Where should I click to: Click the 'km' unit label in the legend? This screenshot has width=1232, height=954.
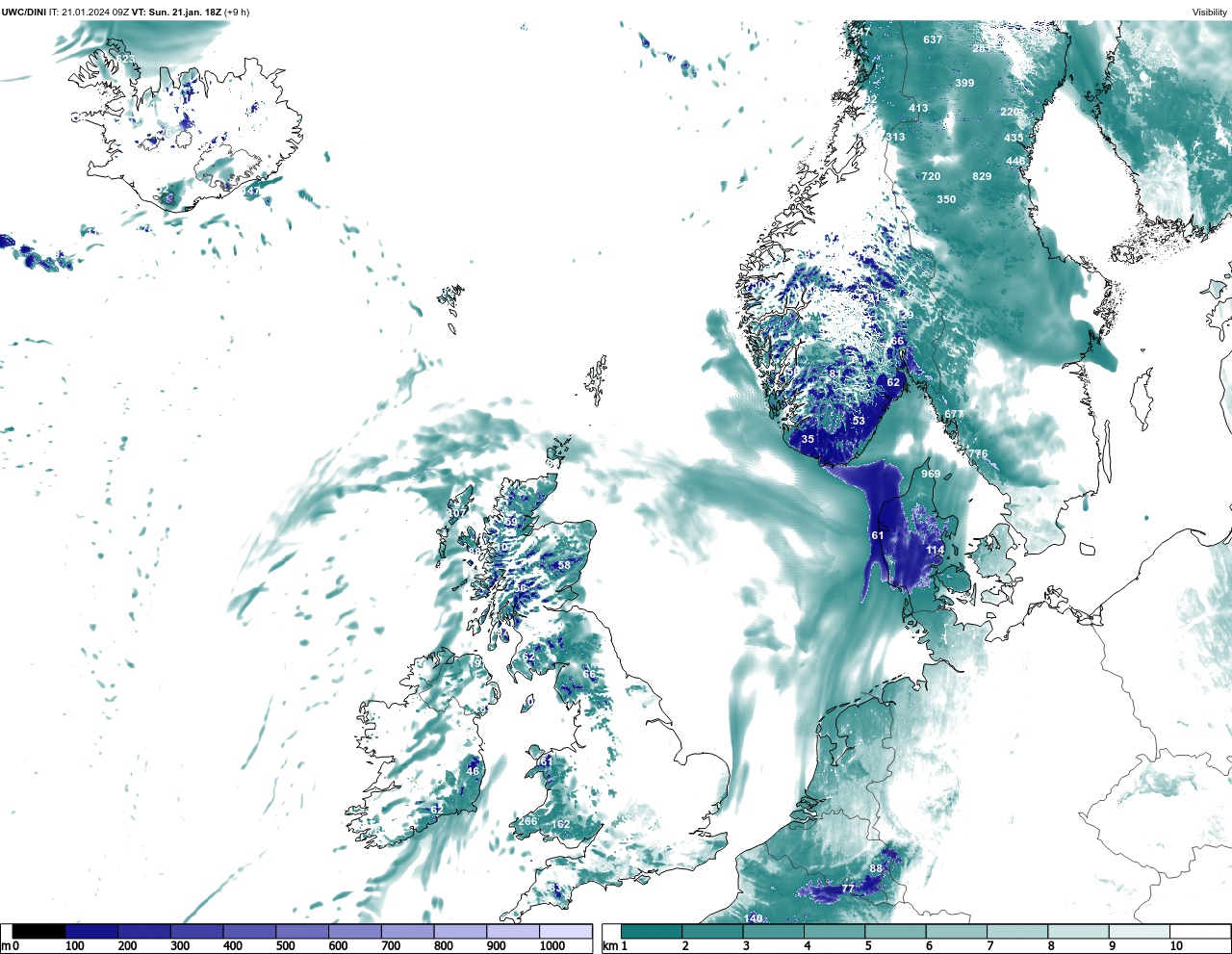pyautogui.click(x=608, y=946)
